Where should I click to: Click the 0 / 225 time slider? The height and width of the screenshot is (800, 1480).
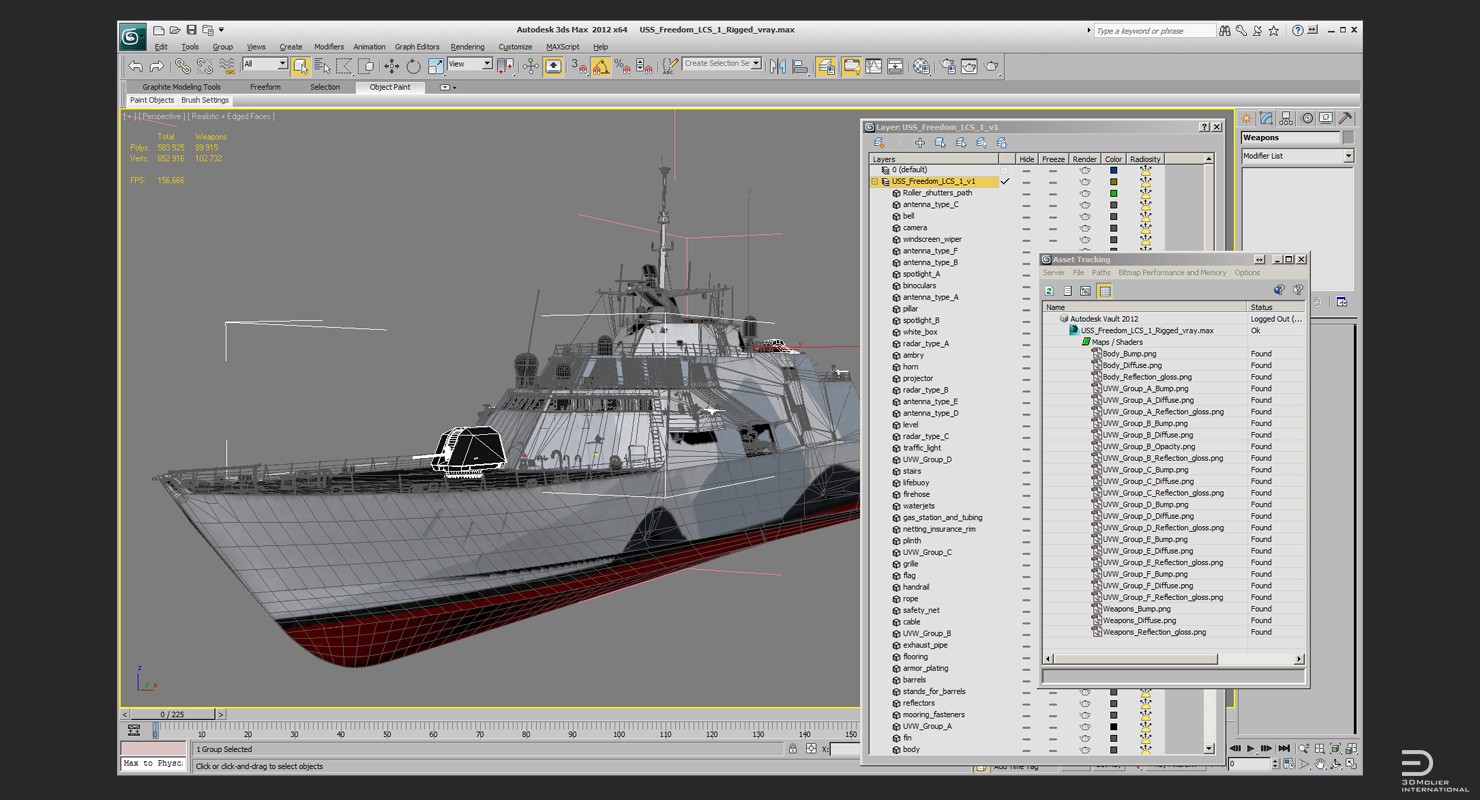172,714
